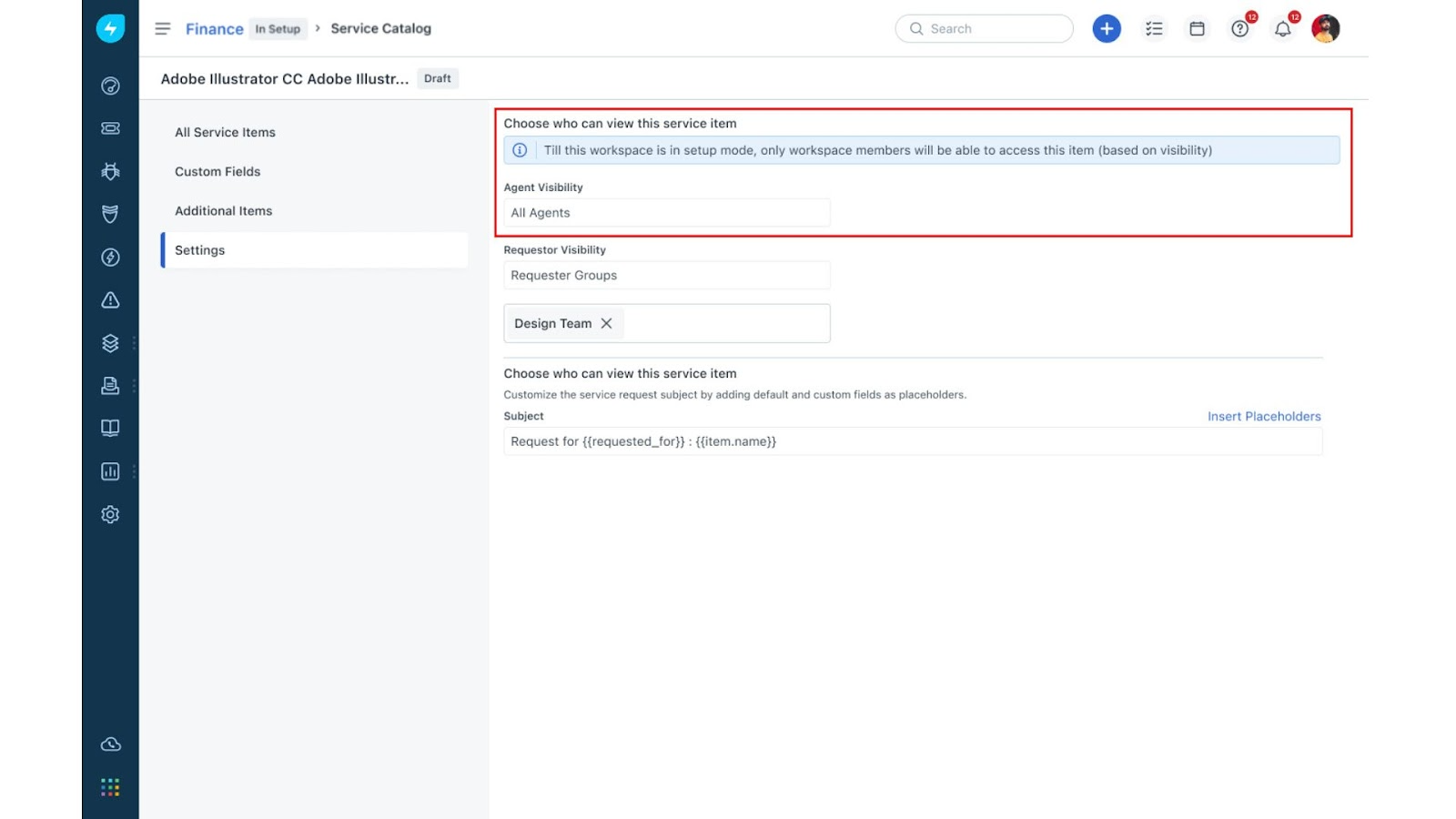Remove the Design Team tag

click(606, 323)
